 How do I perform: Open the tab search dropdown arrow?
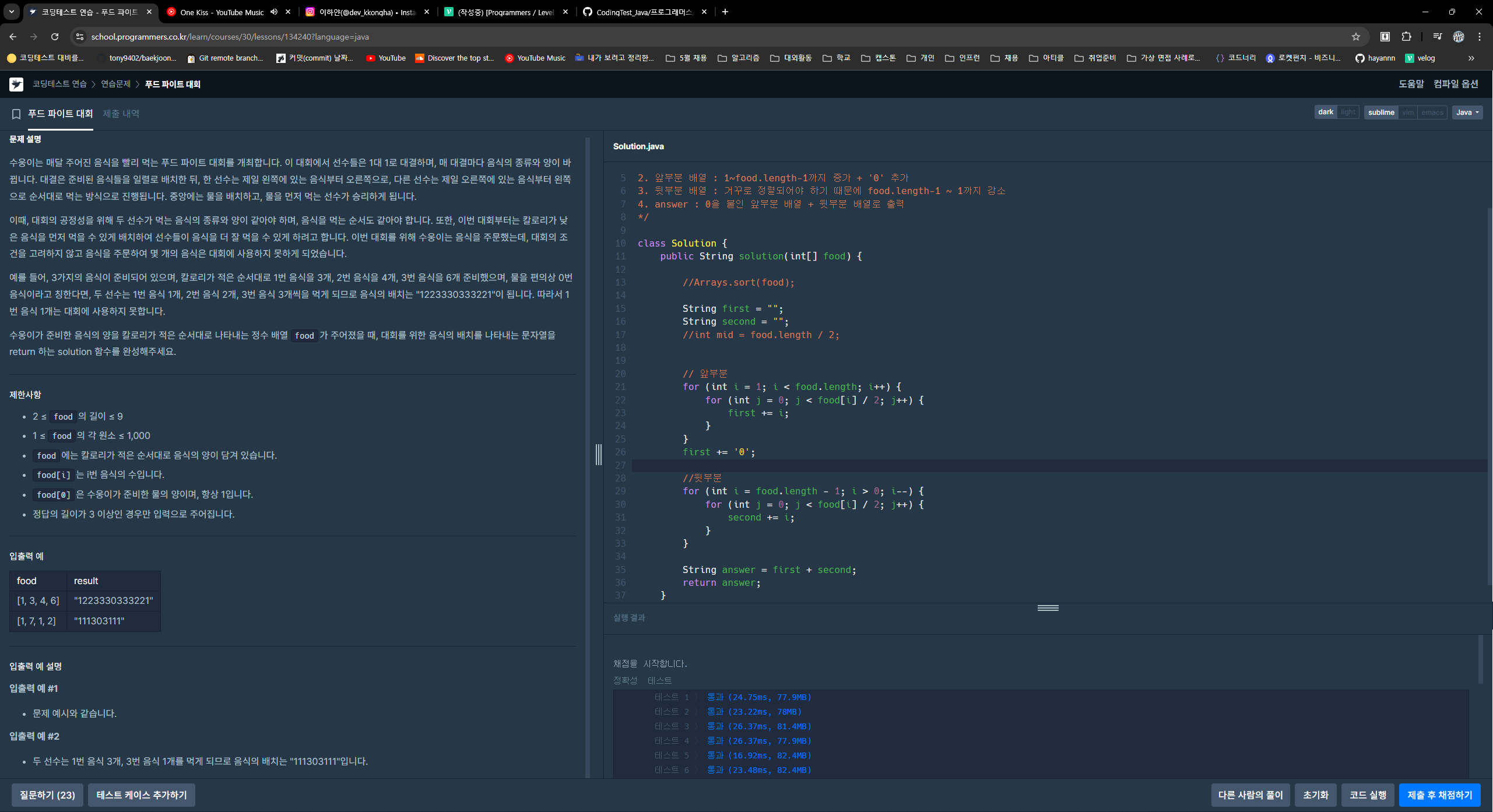[x=12, y=12]
